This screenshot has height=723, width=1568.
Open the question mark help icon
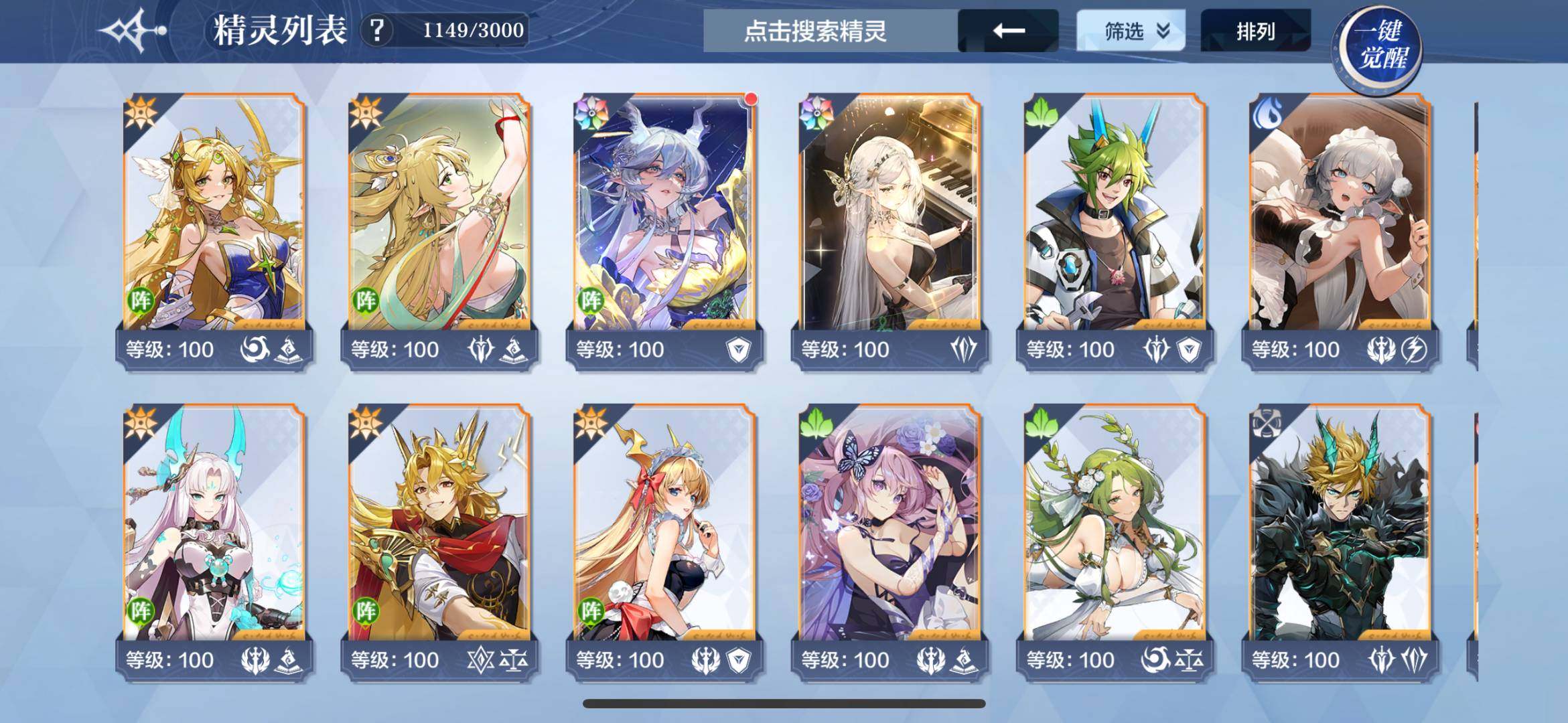378,30
